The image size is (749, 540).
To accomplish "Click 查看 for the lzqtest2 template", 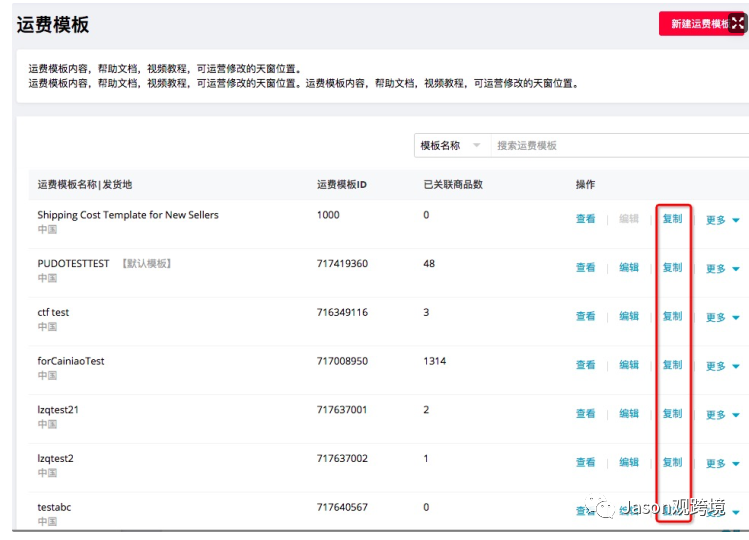I will click(x=585, y=463).
